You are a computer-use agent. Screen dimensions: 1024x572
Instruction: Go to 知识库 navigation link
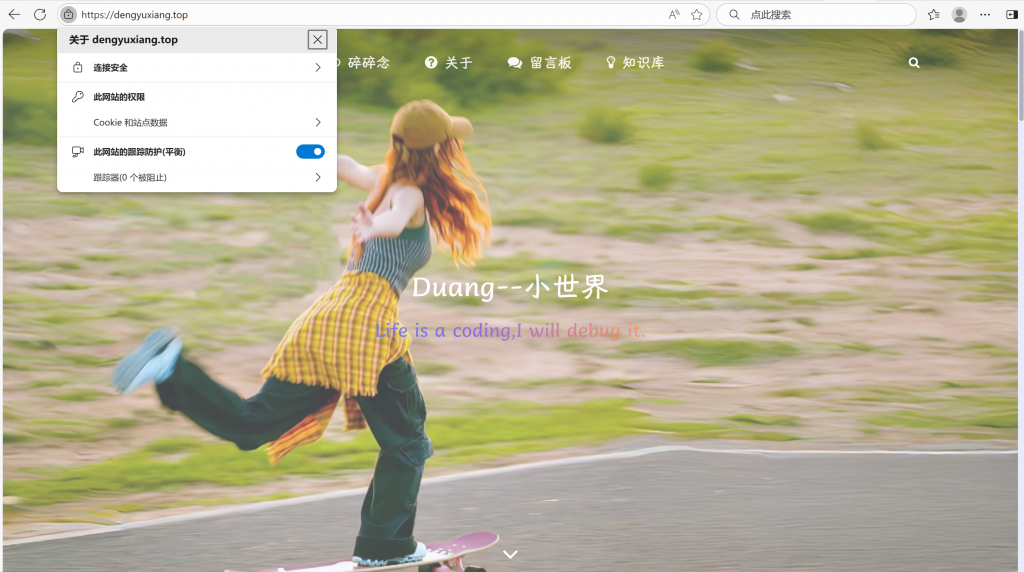point(635,63)
